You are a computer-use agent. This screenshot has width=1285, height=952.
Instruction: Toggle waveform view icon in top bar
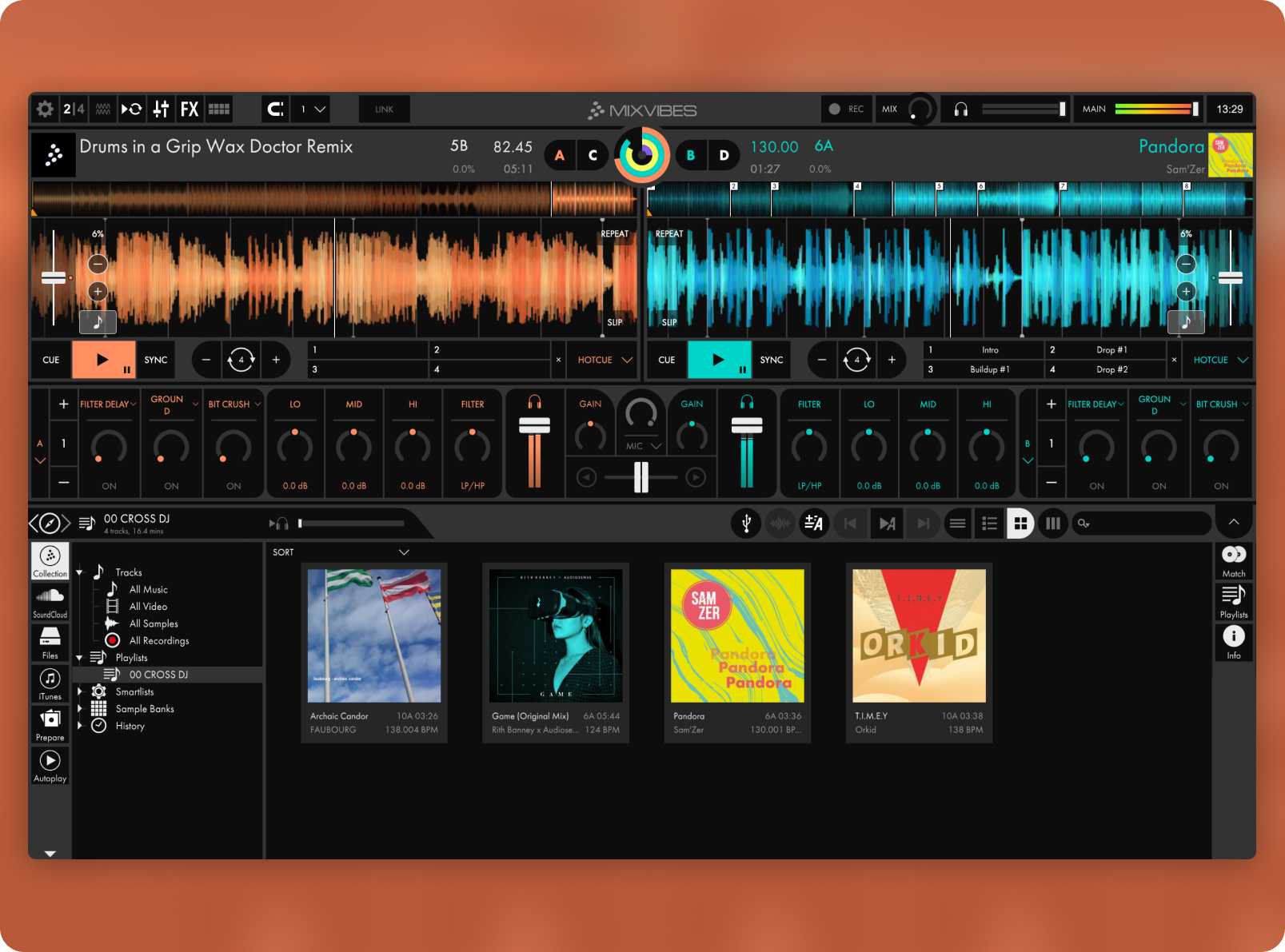tap(103, 109)
